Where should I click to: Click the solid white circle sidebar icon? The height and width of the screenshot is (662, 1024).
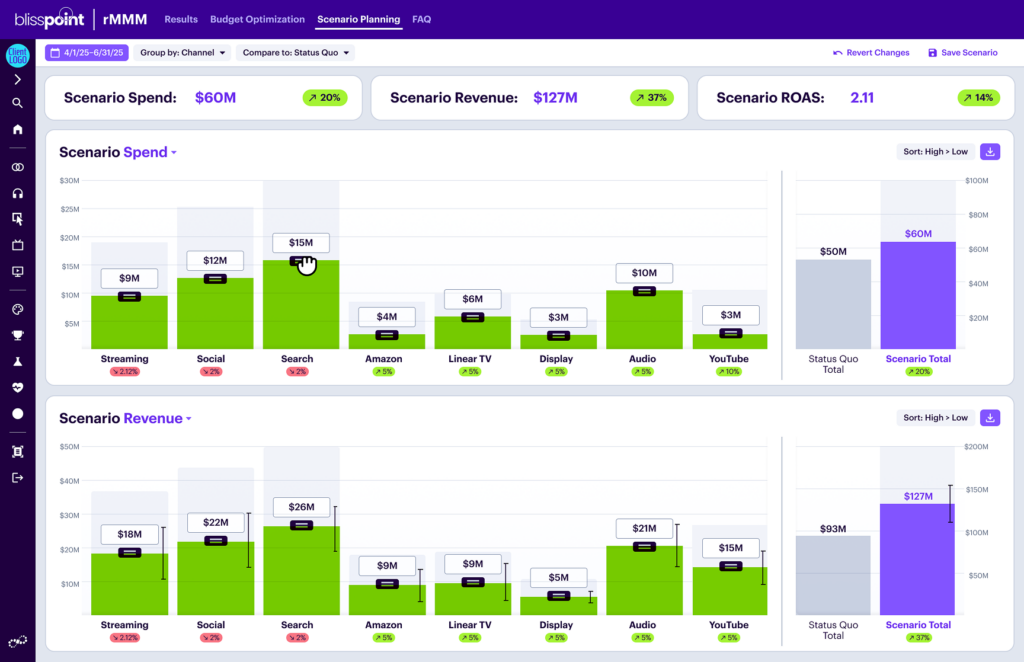(18, 414)
